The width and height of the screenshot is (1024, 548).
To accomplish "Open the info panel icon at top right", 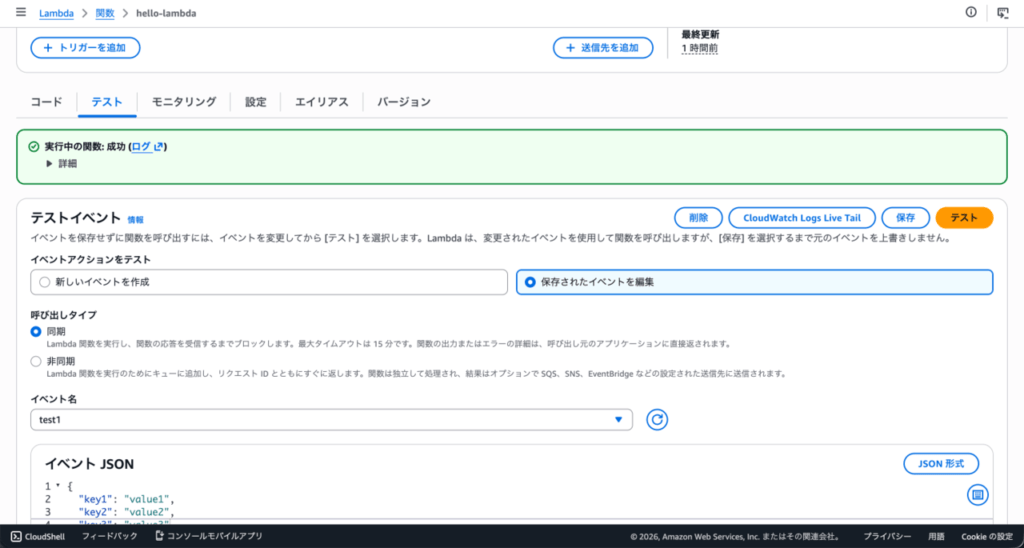I will [971, 12].
